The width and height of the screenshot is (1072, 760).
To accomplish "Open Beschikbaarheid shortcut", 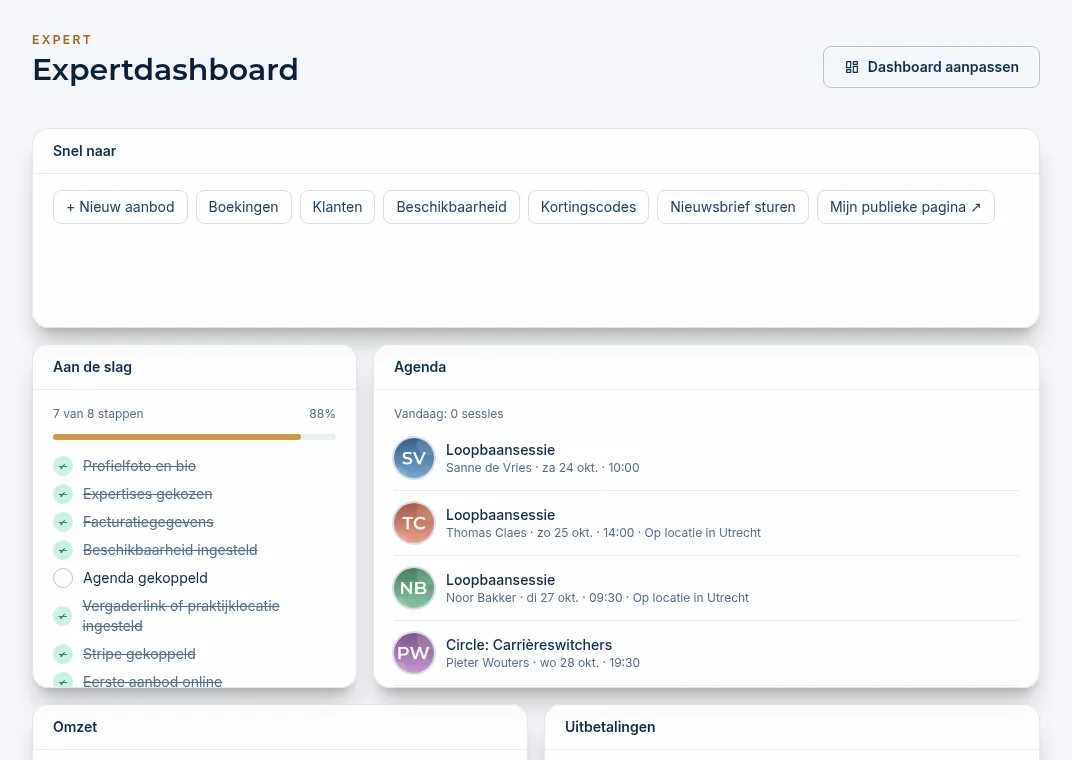I will click(x=451, y=207).
